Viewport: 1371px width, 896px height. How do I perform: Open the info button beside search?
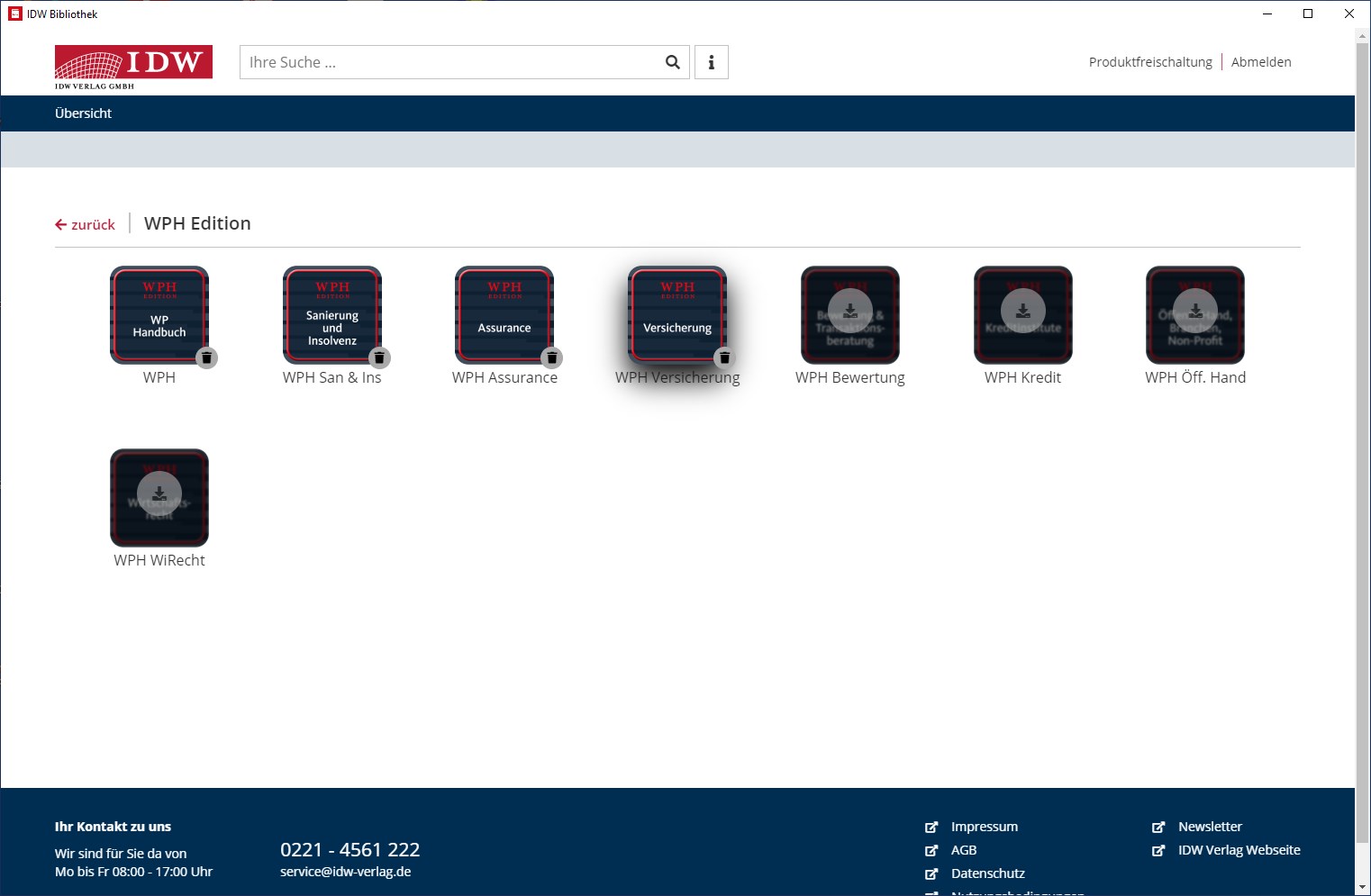click(712, 62)
